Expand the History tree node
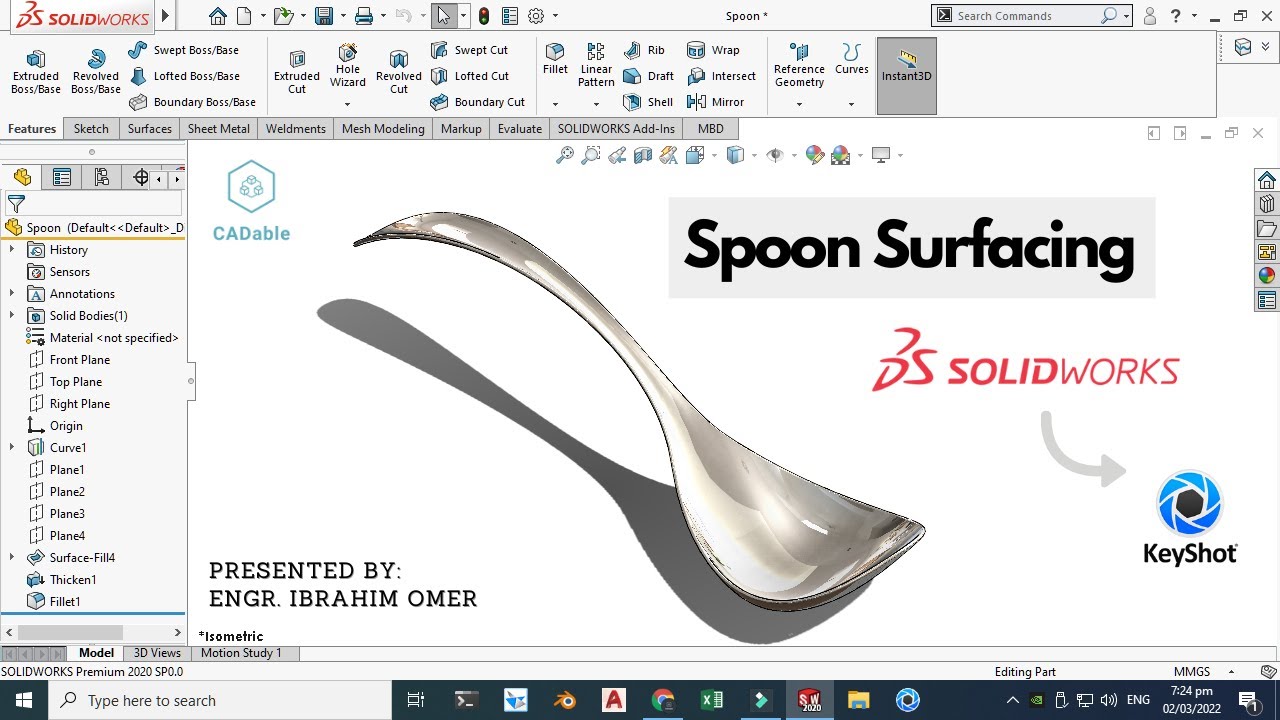This screenshot has height=720, width=1280. click(x=12, y=250)
